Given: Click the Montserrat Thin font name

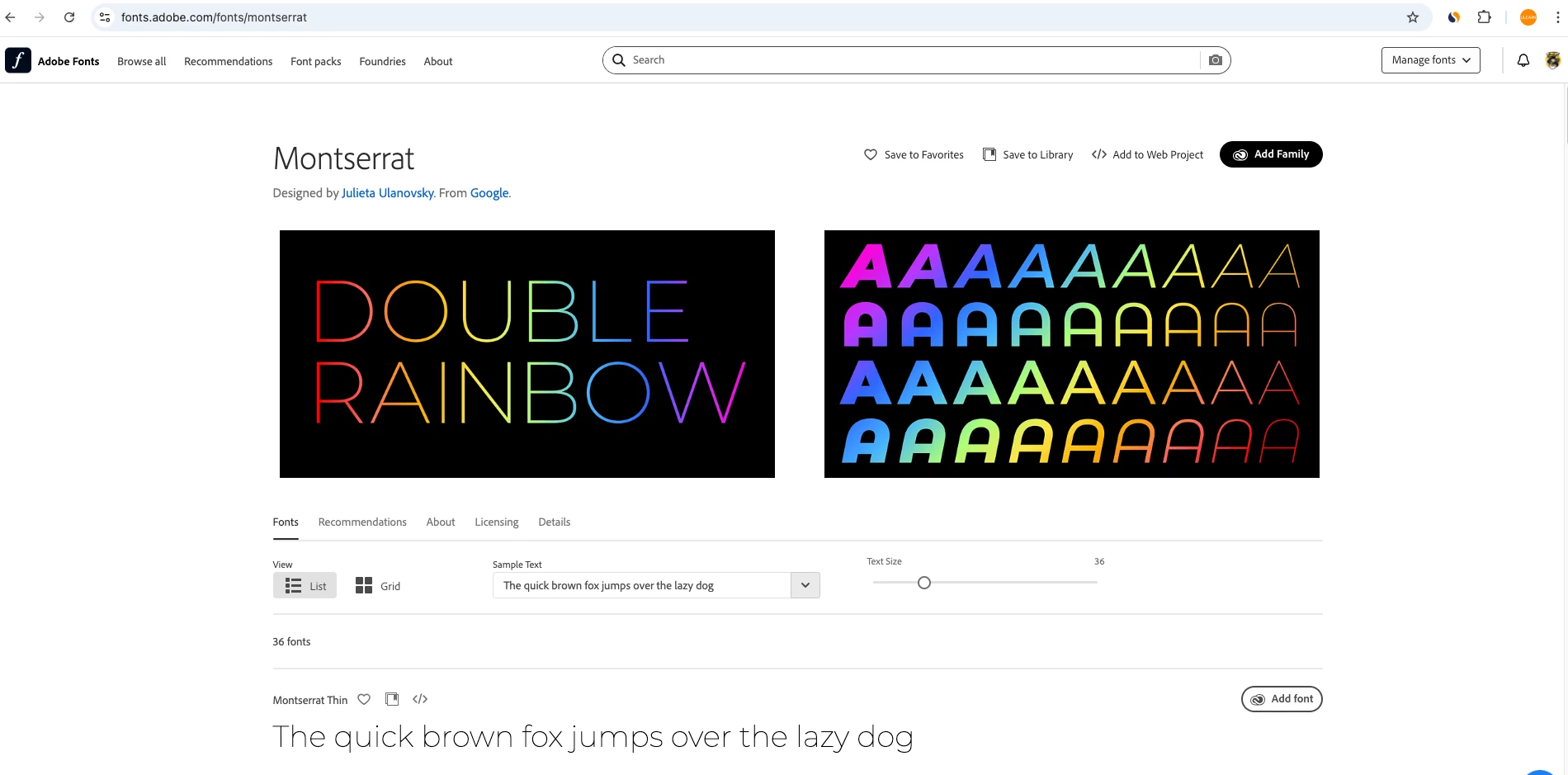Looking at the screenshot, I should (310, 700).
